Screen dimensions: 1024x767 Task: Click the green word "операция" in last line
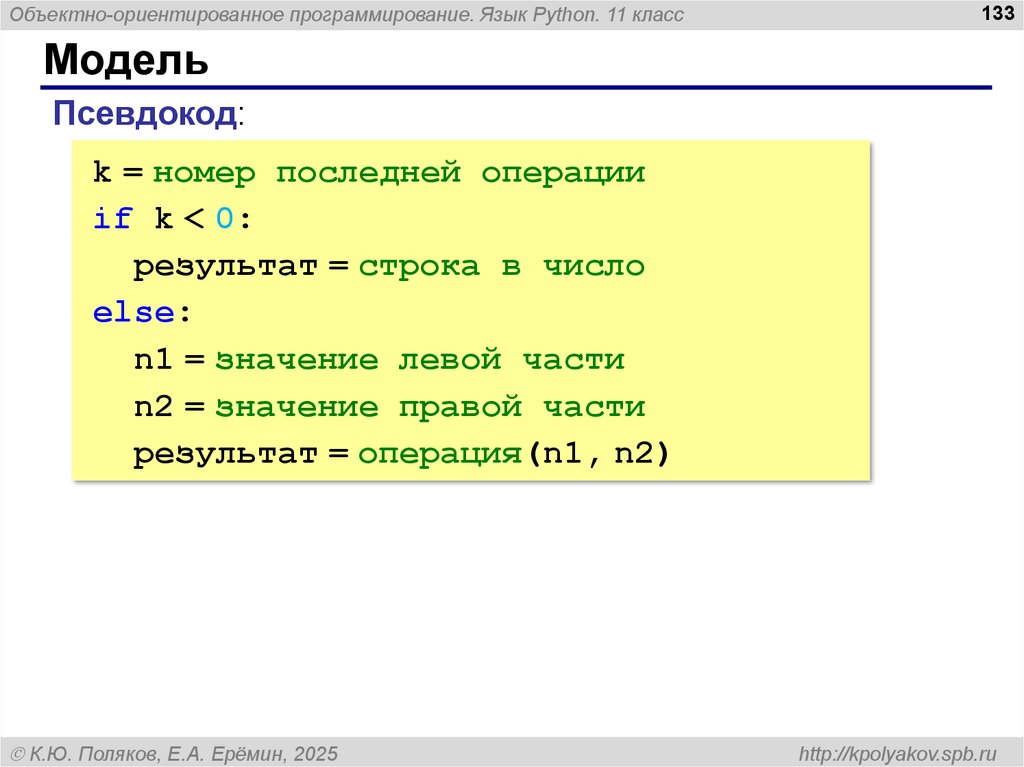click(440, 455)
